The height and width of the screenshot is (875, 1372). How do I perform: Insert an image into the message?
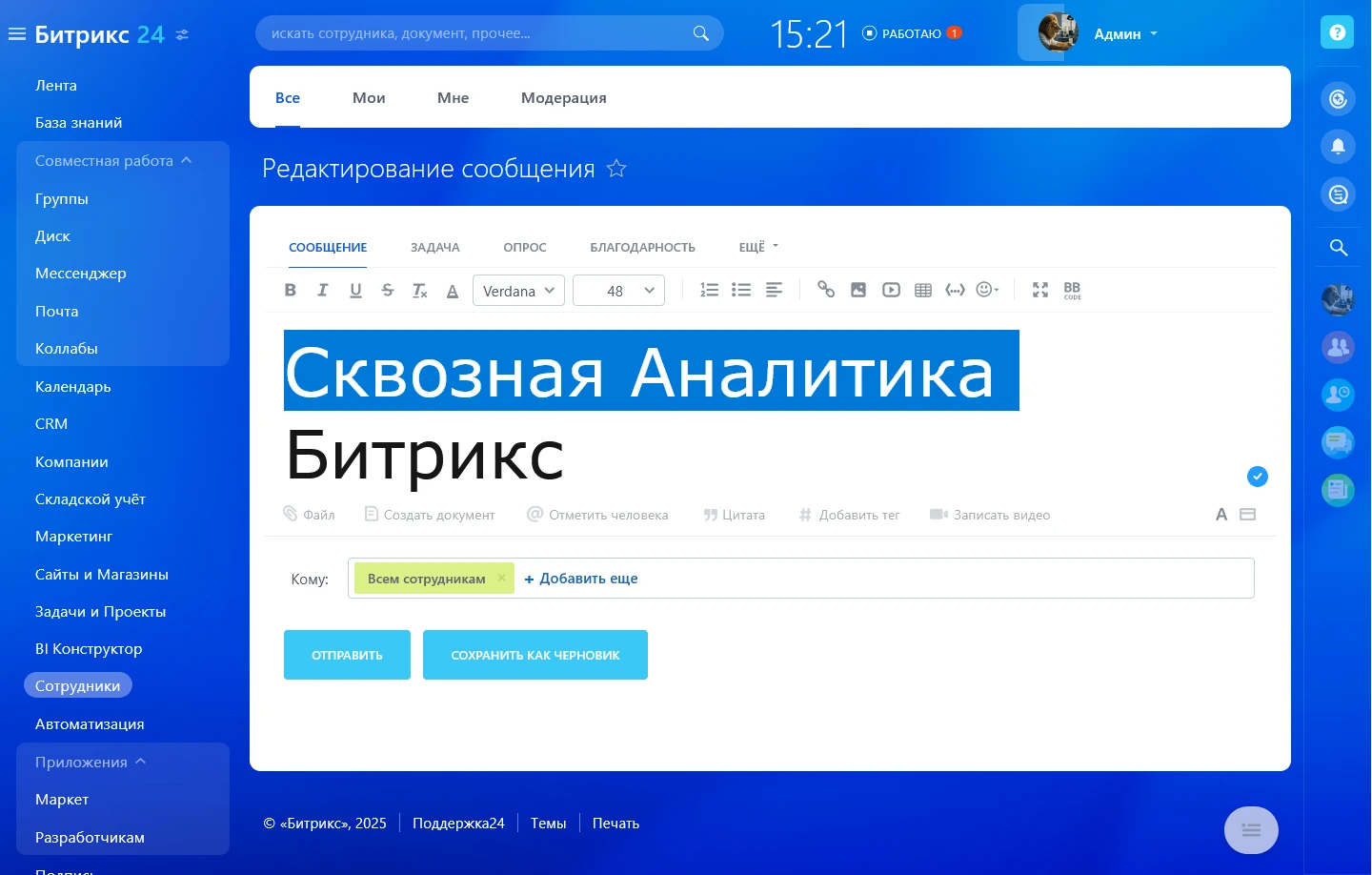coord(858,290)
